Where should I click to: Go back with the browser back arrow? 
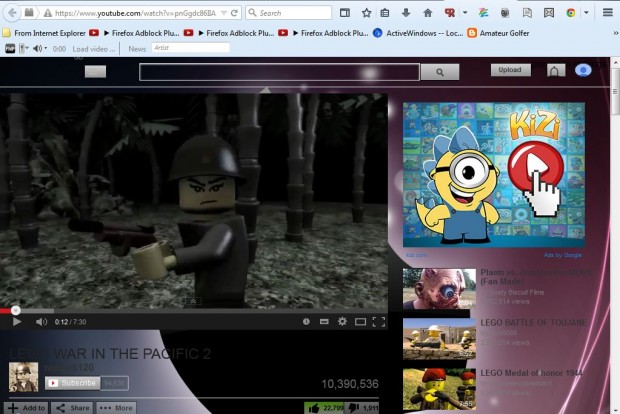(12, 13)
